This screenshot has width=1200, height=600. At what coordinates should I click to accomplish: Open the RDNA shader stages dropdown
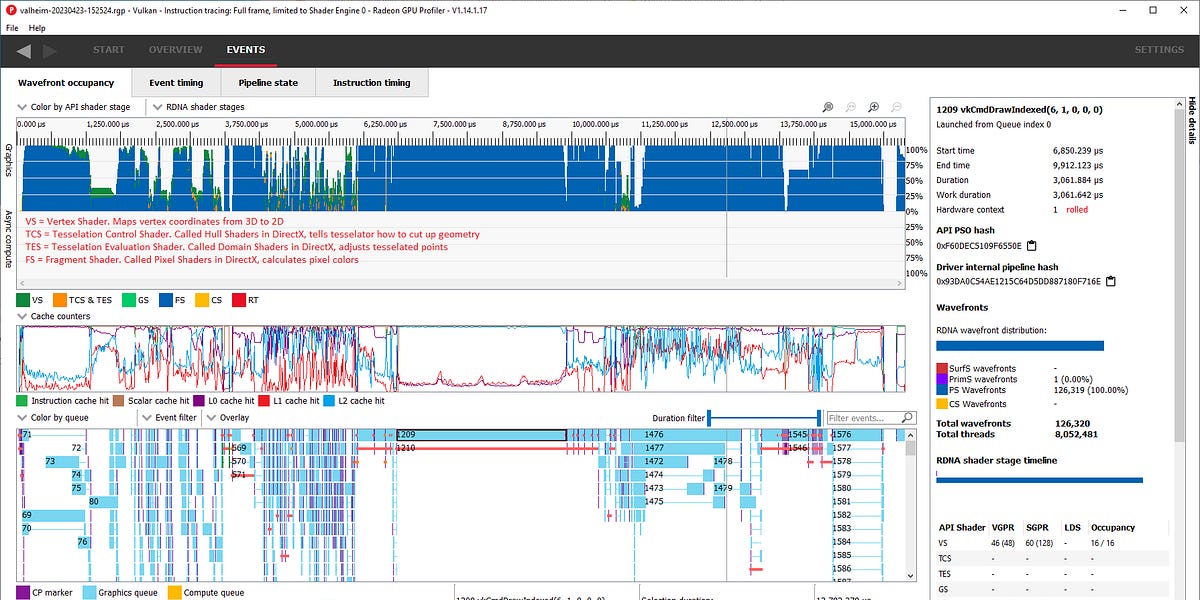(x=198, y=107)
